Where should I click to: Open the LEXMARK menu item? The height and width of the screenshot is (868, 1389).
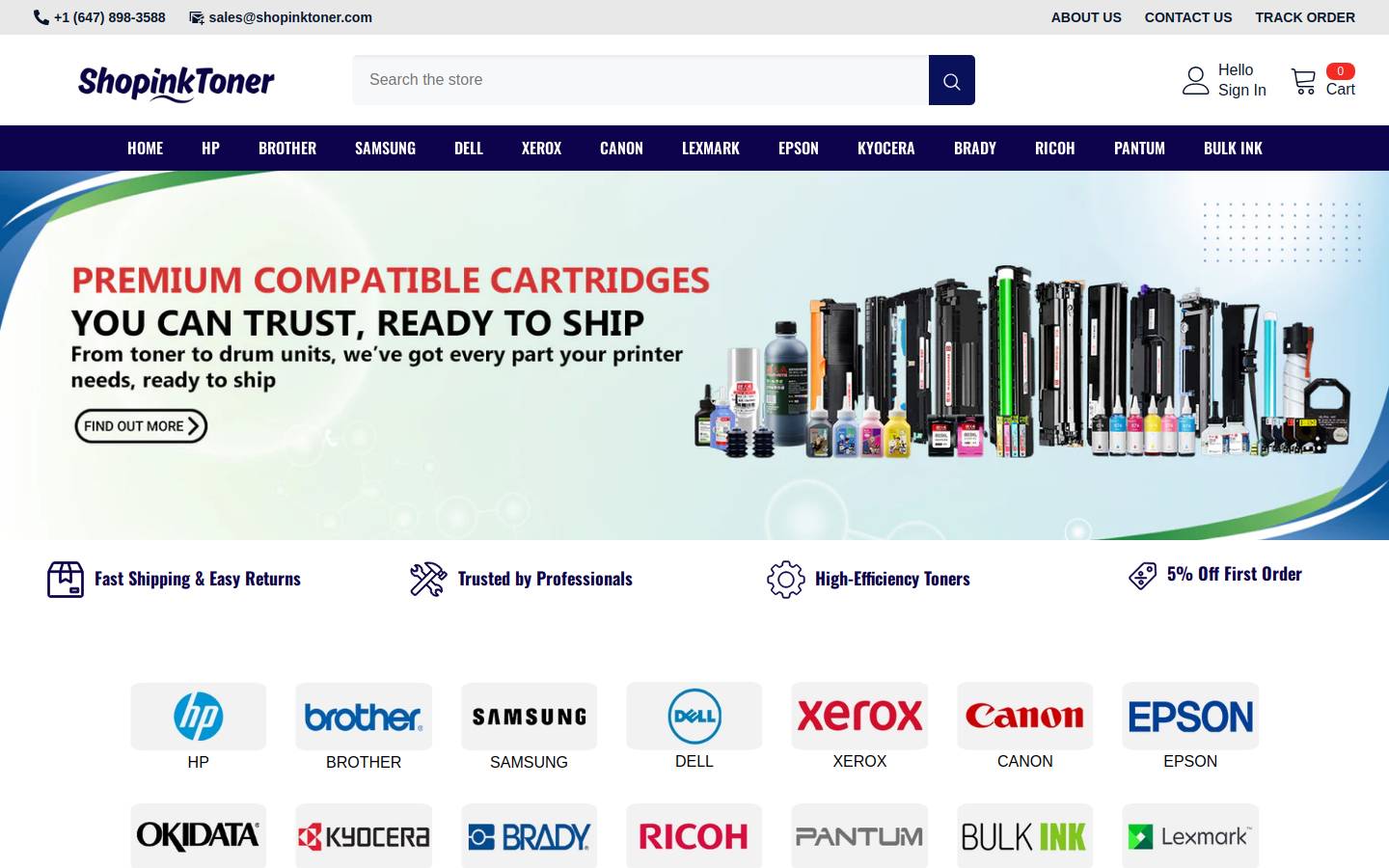coord(711,148)
